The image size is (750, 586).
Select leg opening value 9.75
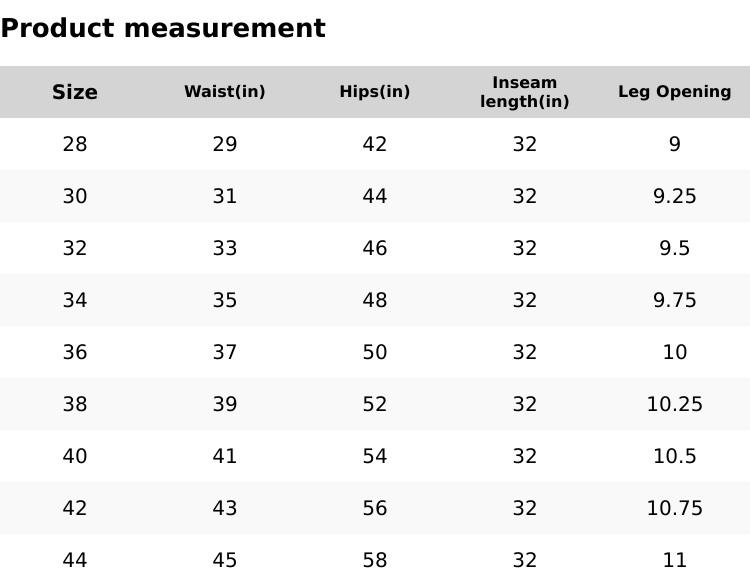[x=675, y=300]
